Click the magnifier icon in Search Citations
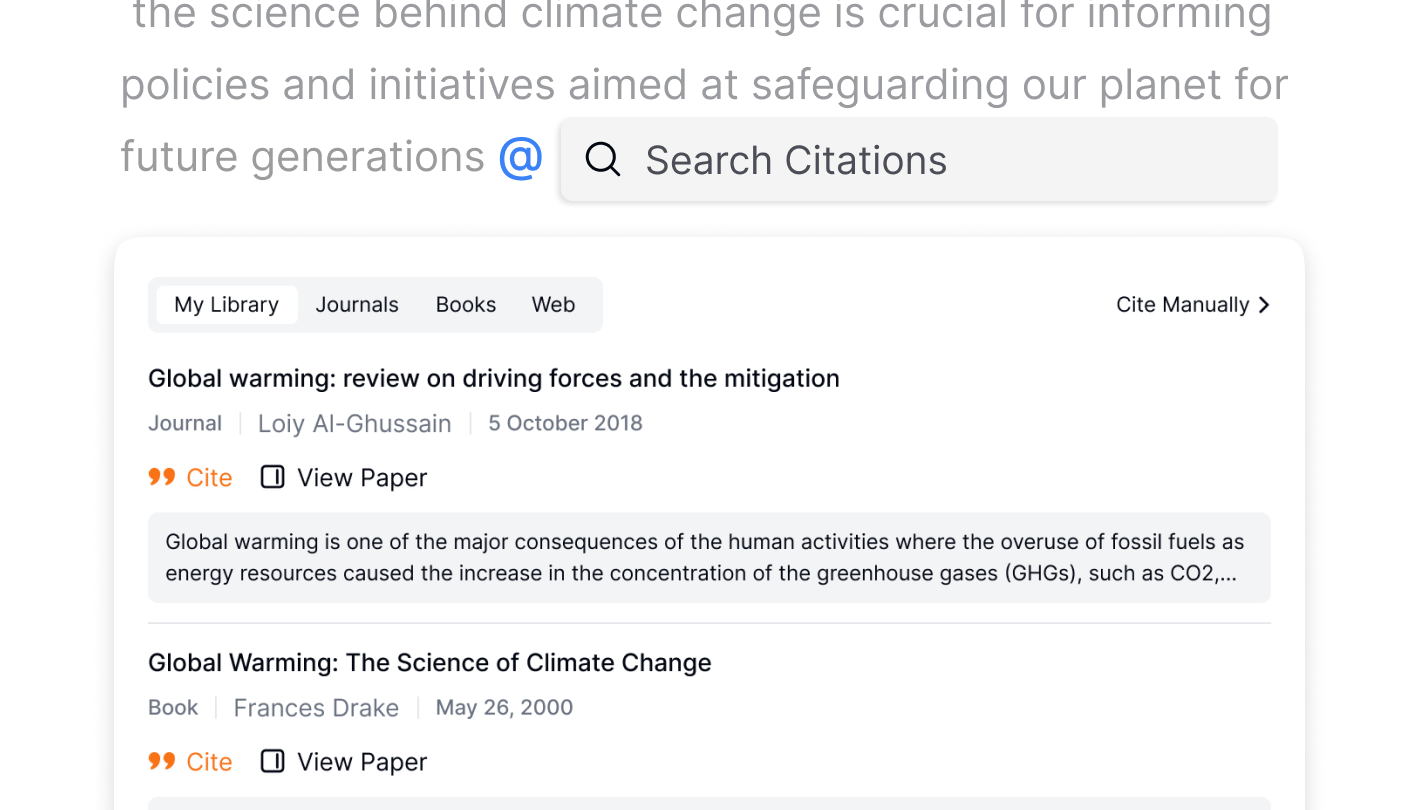The height and width of the screenshot is (810, 1416). pos(603,159)
